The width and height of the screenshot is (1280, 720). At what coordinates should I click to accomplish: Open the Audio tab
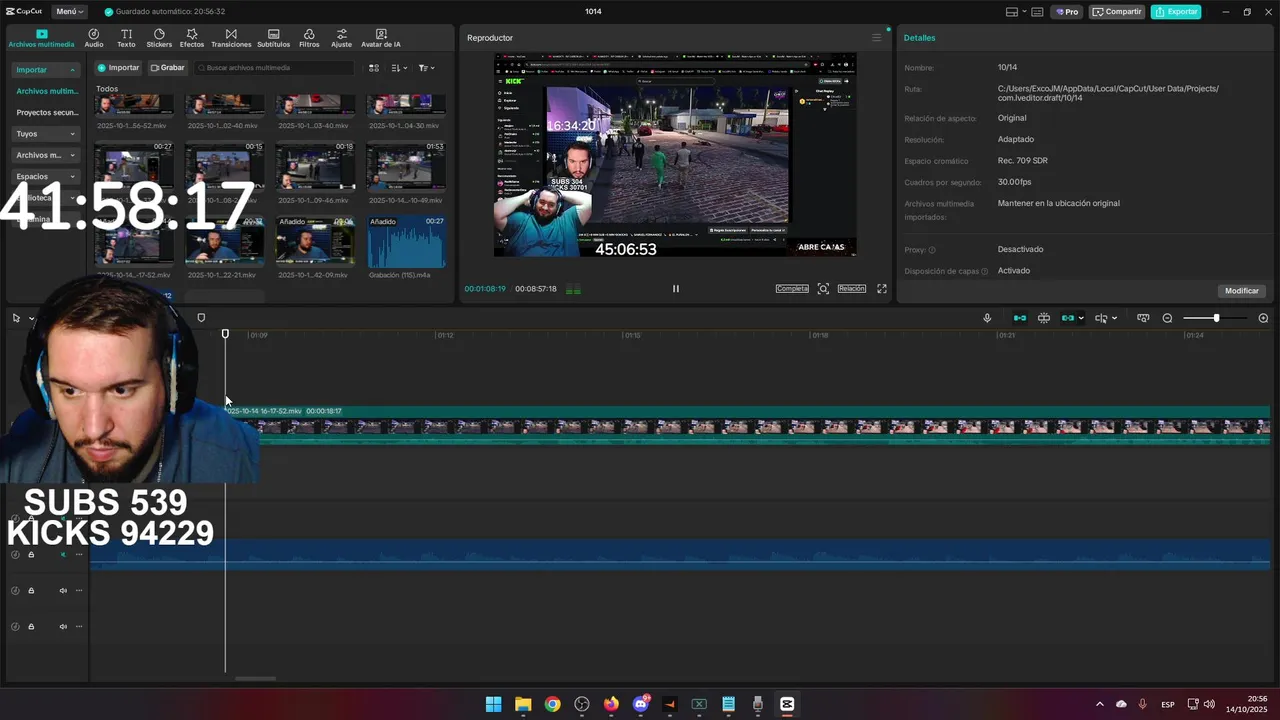(94, 38)
